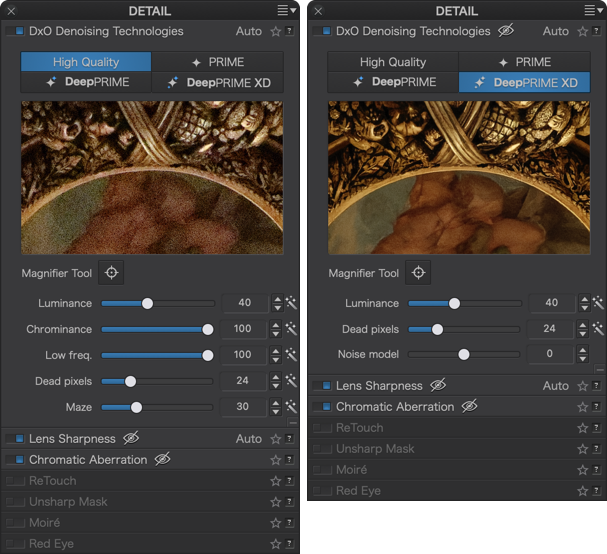Click Dead pixels stepper arrows in right panel
The image size is (607, 554).
click(x=583, y=329)
